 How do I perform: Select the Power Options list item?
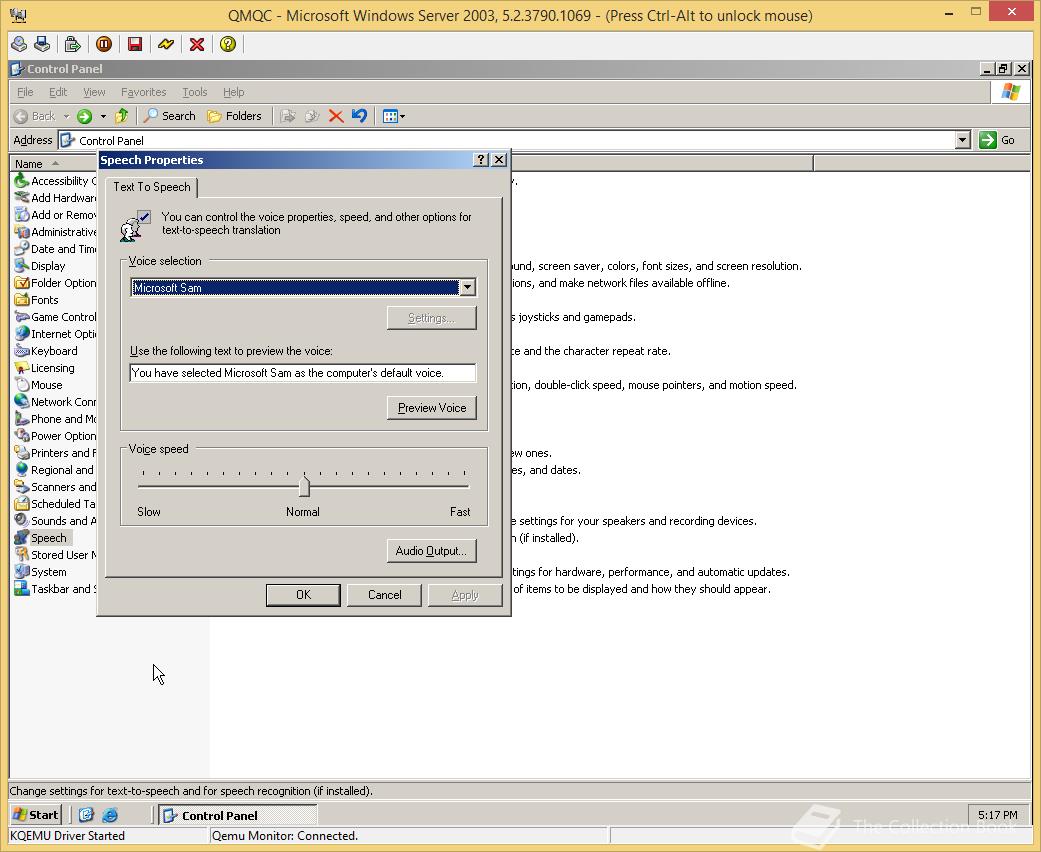point(54,436)
